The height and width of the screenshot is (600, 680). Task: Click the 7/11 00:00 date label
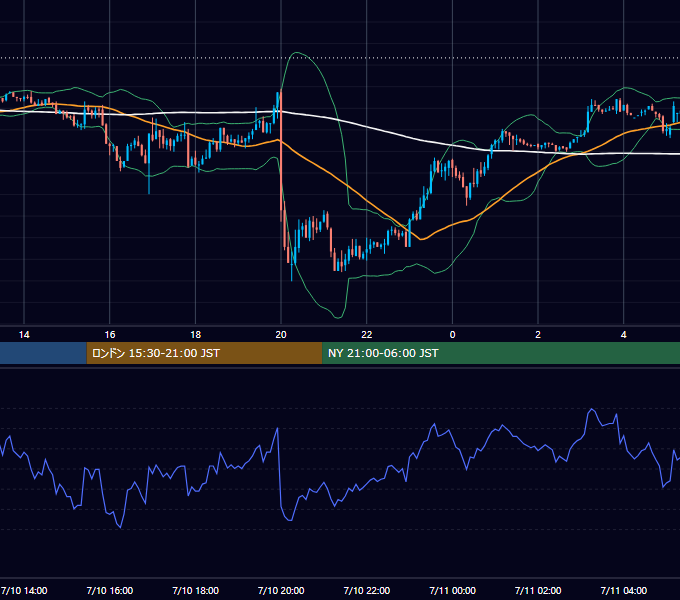pos(452,590)
